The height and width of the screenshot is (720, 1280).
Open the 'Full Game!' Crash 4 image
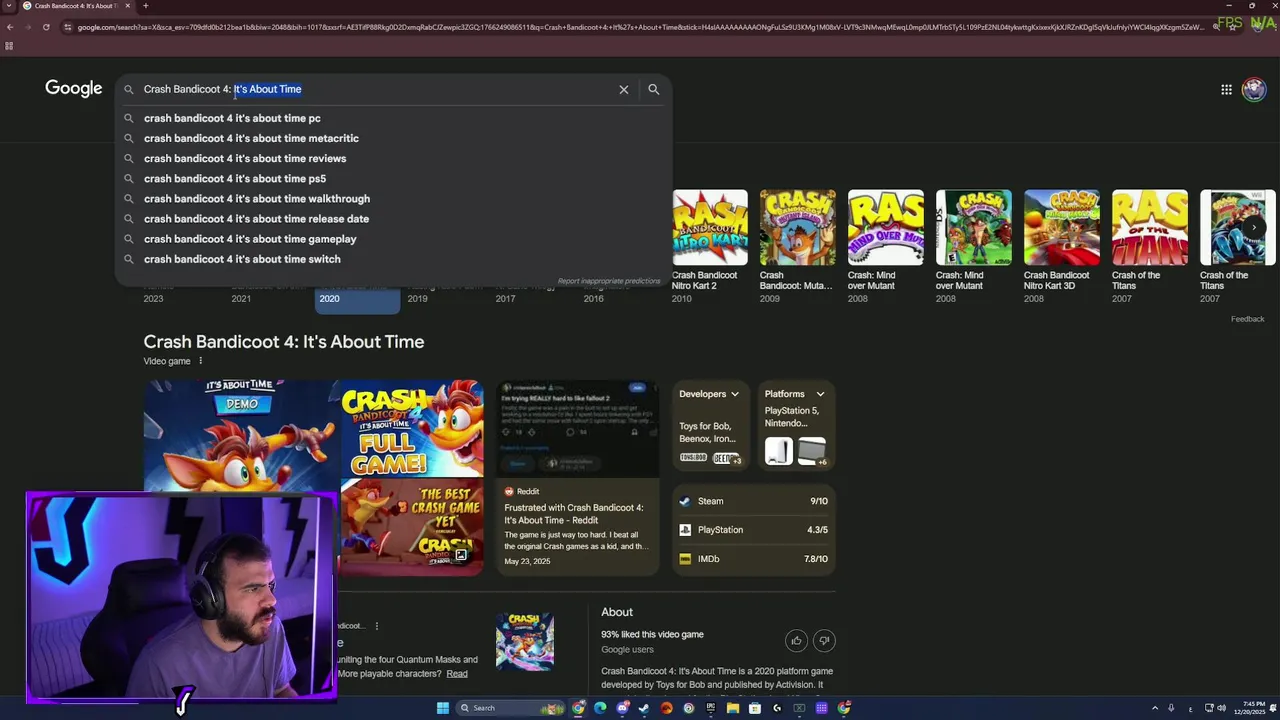tap(412, 428)
